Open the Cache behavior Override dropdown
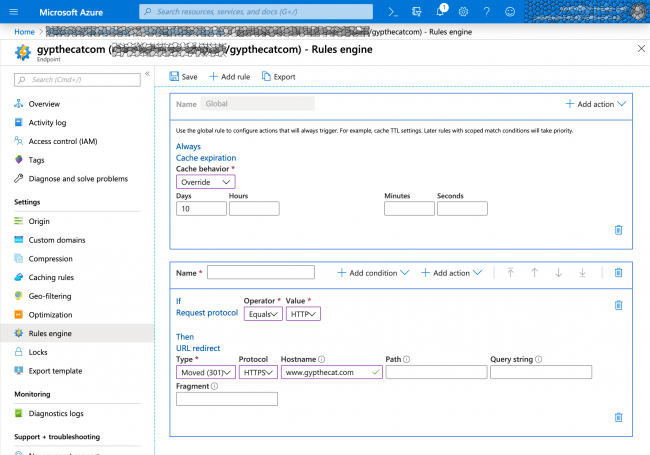650x455 pixels. [206, 182]
